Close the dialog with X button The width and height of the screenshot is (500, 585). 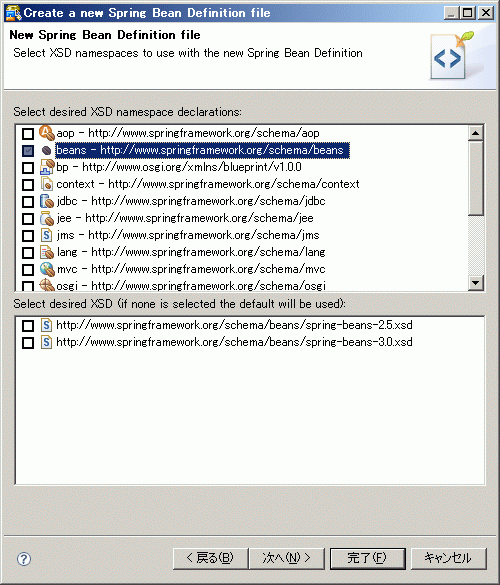[486, 13]
